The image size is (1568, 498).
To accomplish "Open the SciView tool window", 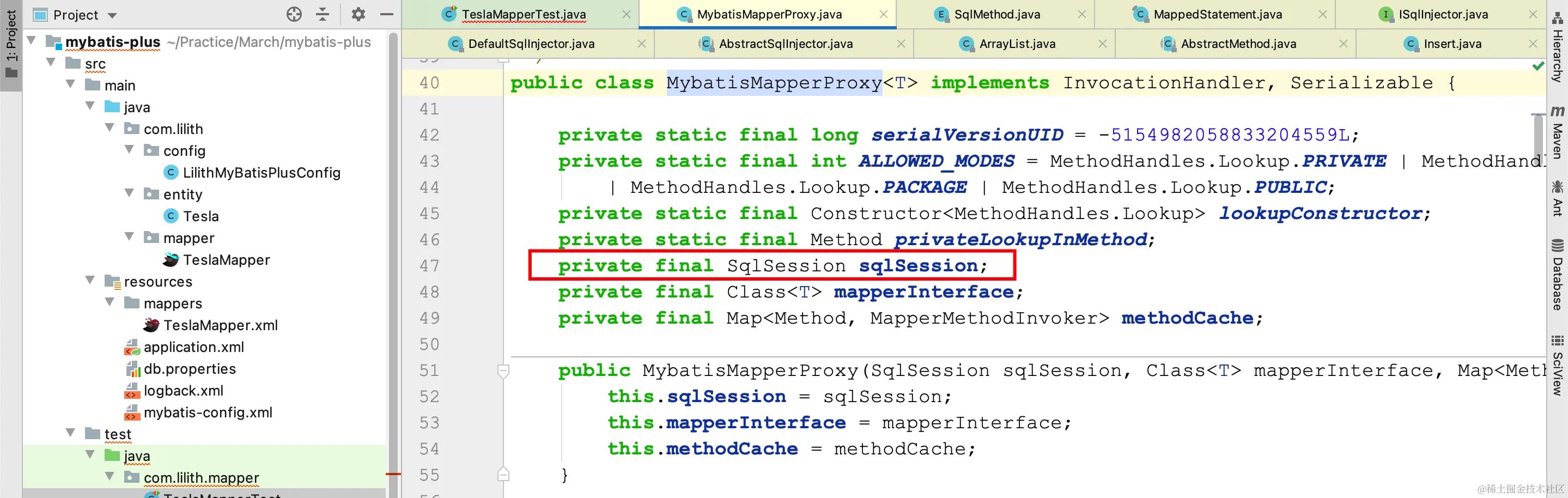I will pyautogui.click(x=1558, y=365).
